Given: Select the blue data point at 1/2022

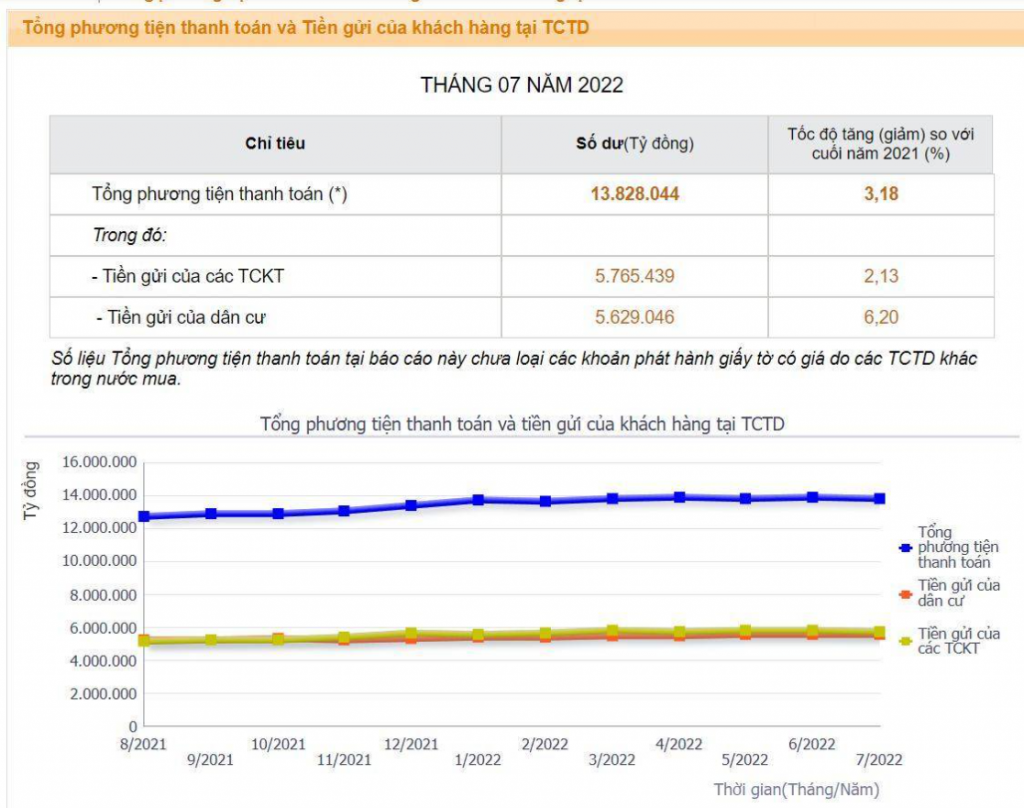Looking at the screenshot, I should tap(479, 500).
